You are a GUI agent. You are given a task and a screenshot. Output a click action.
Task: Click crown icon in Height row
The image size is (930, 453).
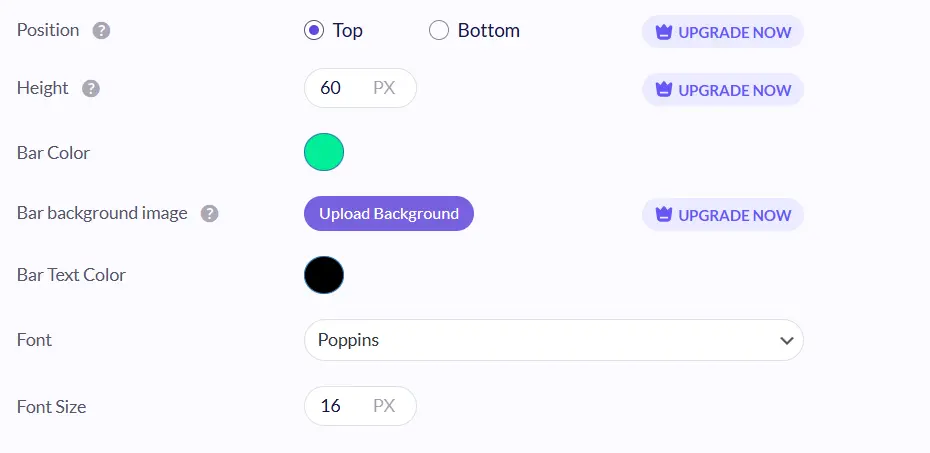click(663, 90)
